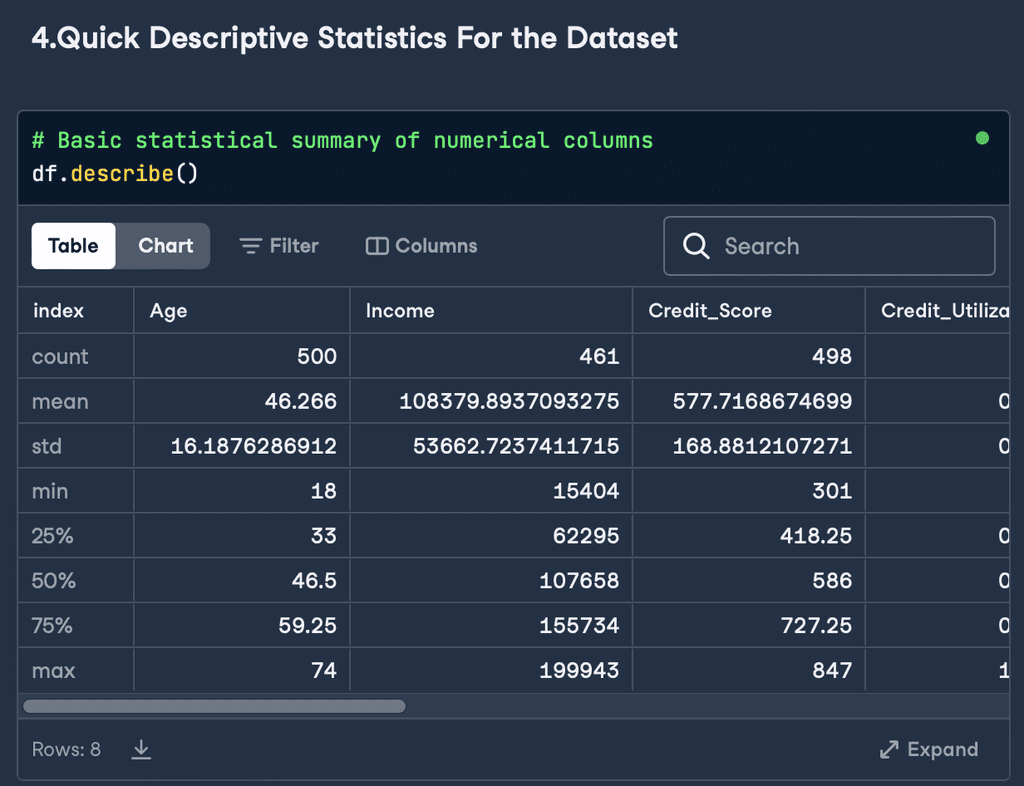Click the index column header
The image size is (1024, 786).
[76, 311]
